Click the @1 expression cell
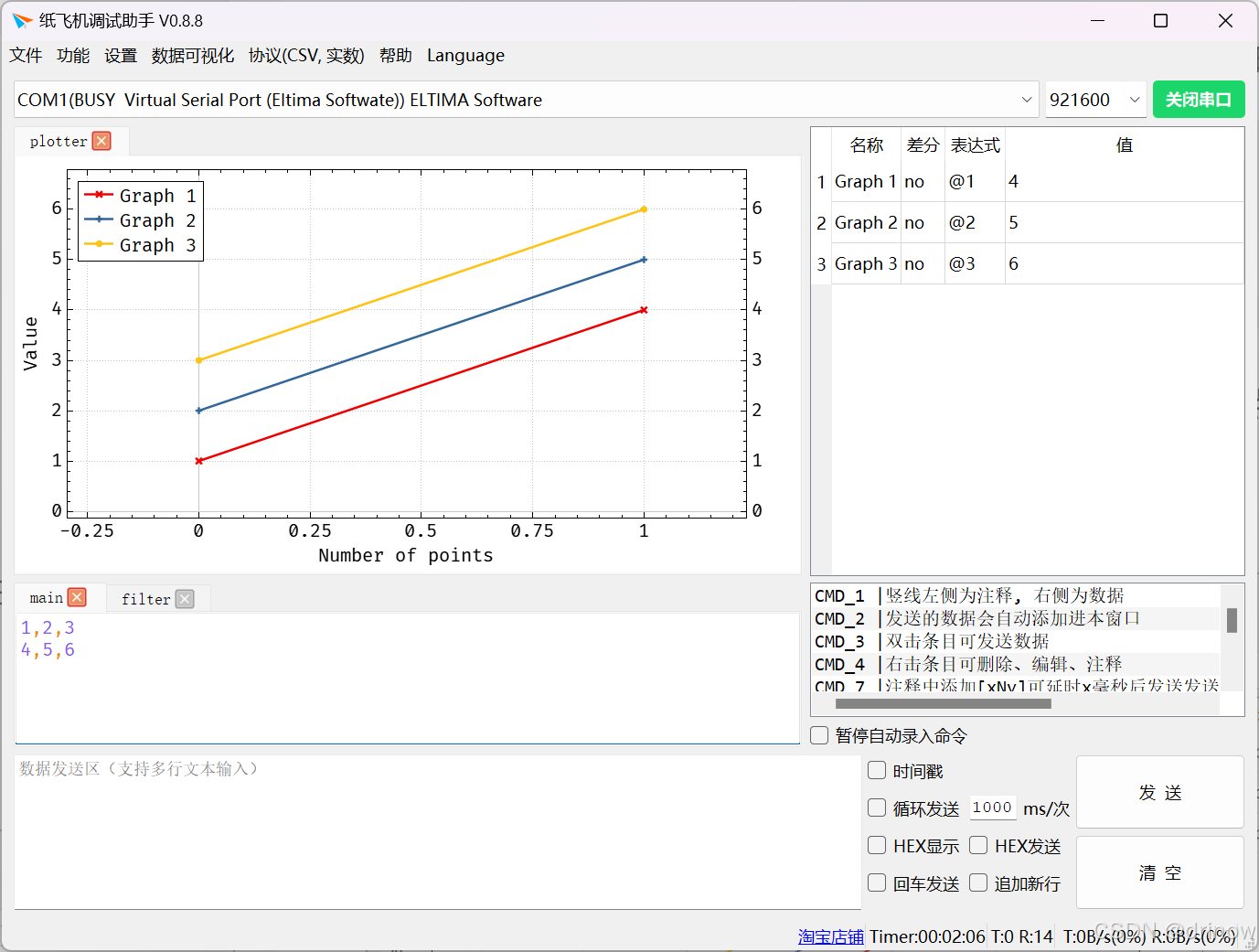The height and width of the screenshot is (952, 1259). click(975, 181)
